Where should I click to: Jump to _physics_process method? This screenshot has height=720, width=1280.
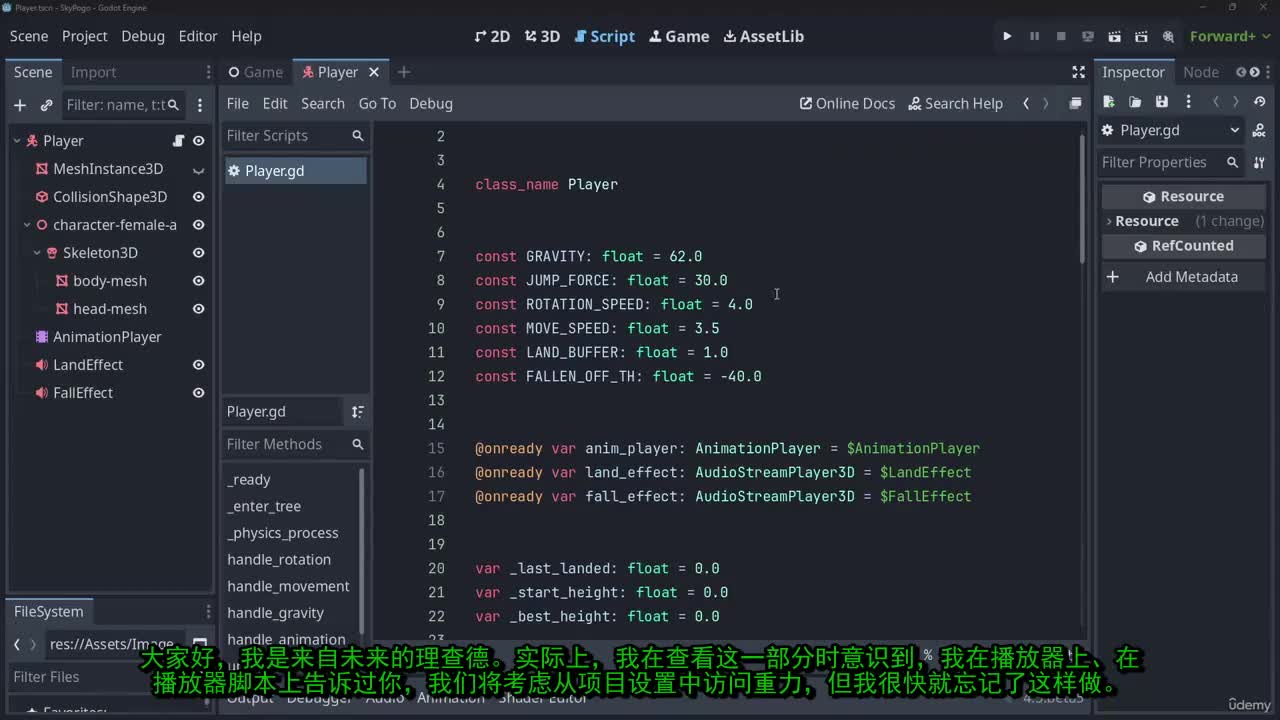coord(283,533)
